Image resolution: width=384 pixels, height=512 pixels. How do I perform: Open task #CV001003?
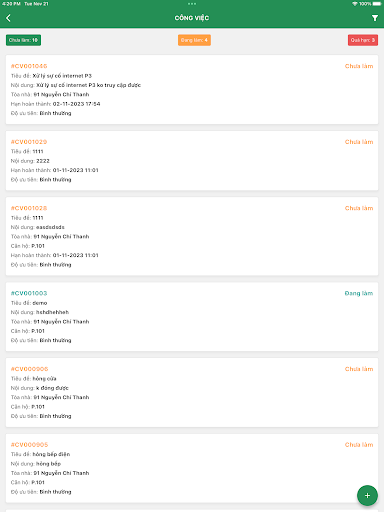pyautogui.click(x=192, y=317)
